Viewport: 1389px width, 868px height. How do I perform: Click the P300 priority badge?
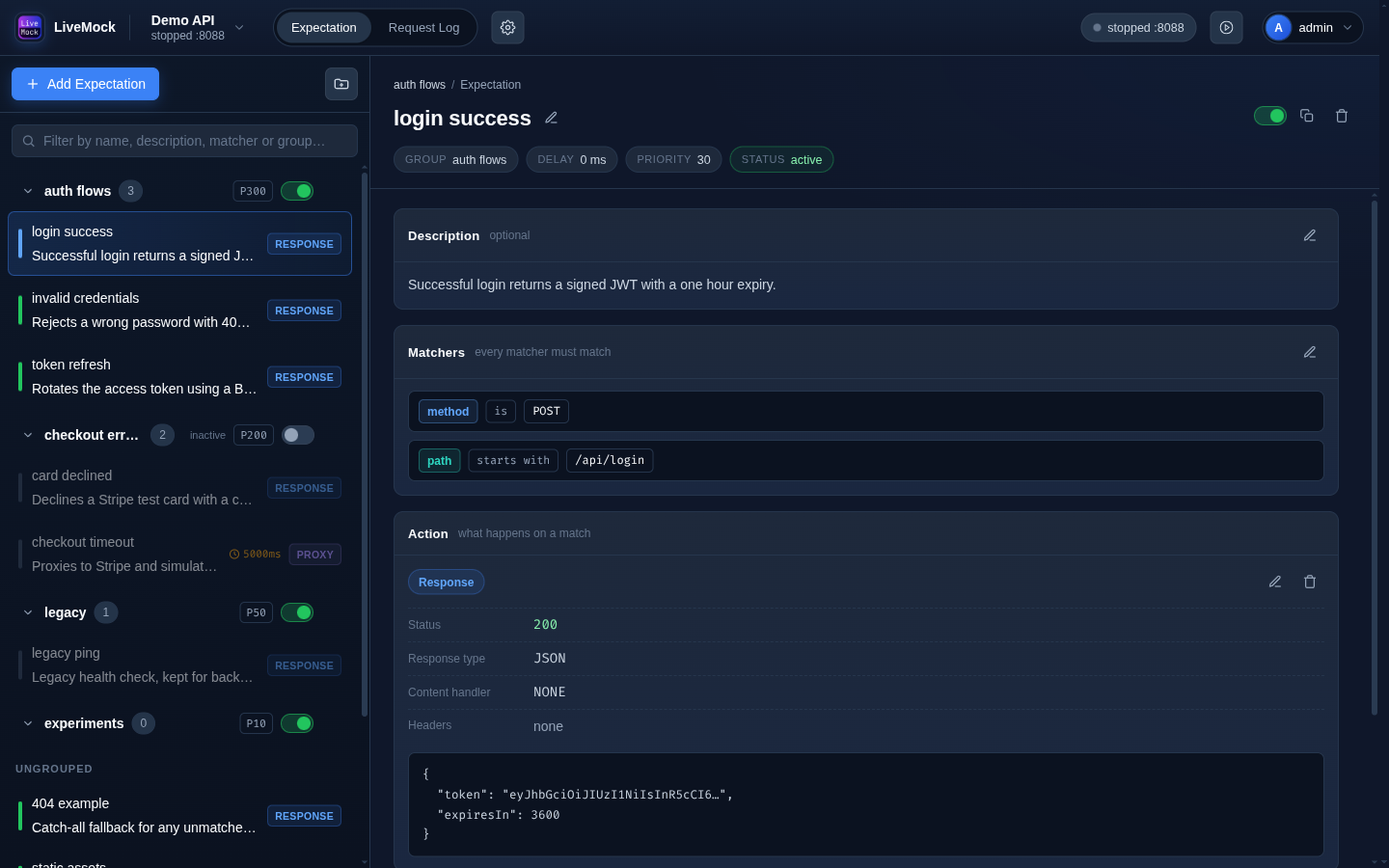253,191
